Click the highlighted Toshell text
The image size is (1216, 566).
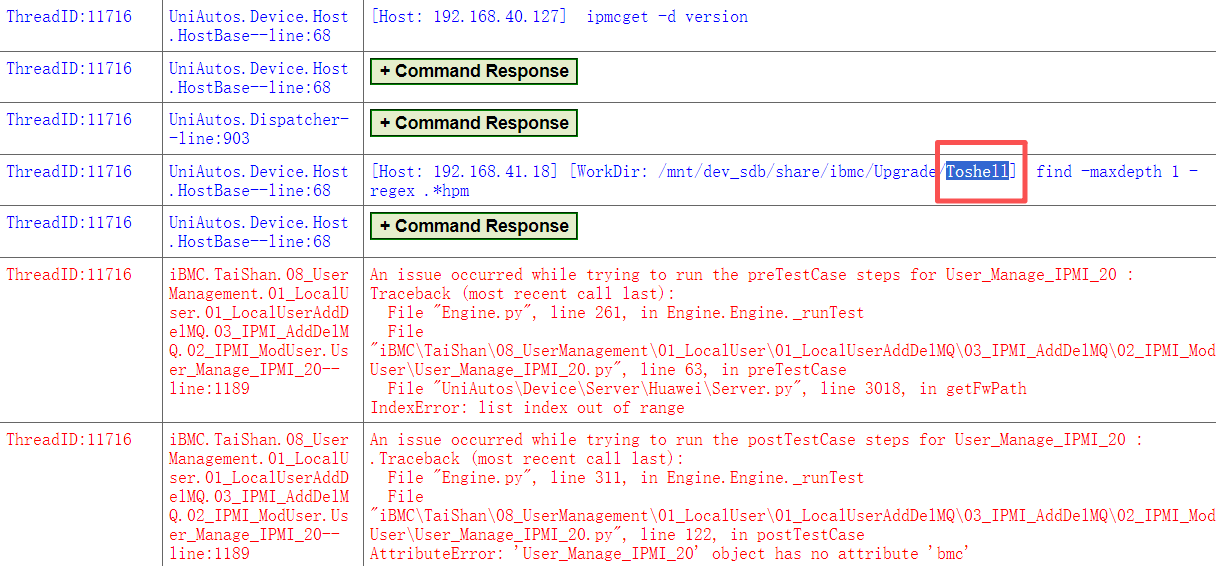[977, 172]
